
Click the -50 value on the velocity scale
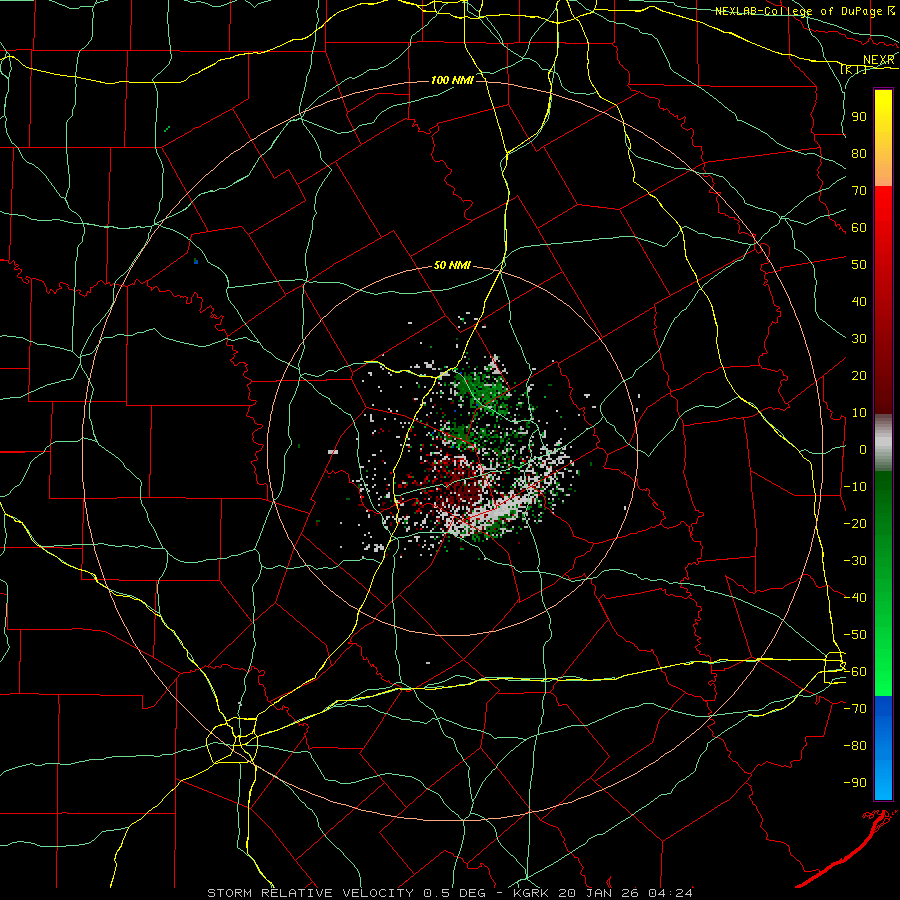(855, 635)
